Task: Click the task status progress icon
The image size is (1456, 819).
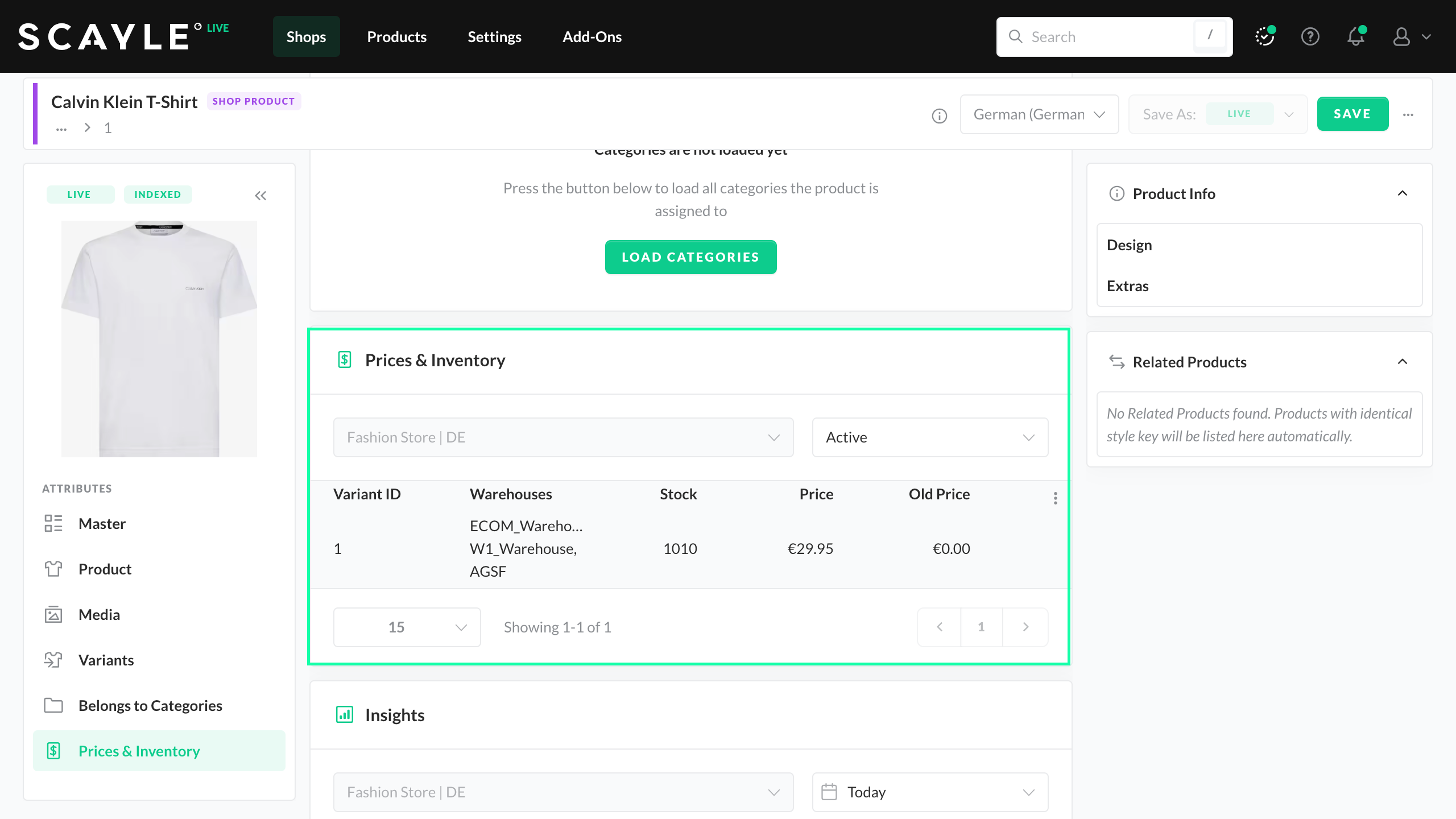Action: point(1265,37)
